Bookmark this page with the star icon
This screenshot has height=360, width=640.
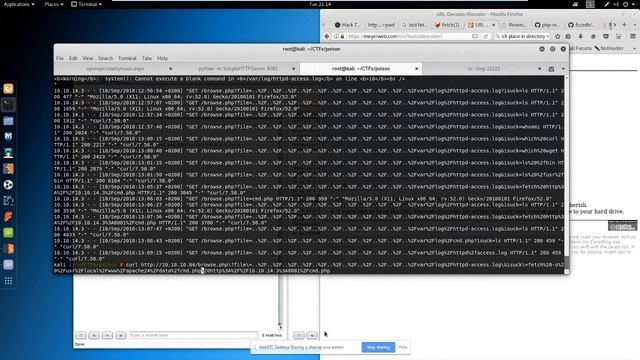(558, 36)
